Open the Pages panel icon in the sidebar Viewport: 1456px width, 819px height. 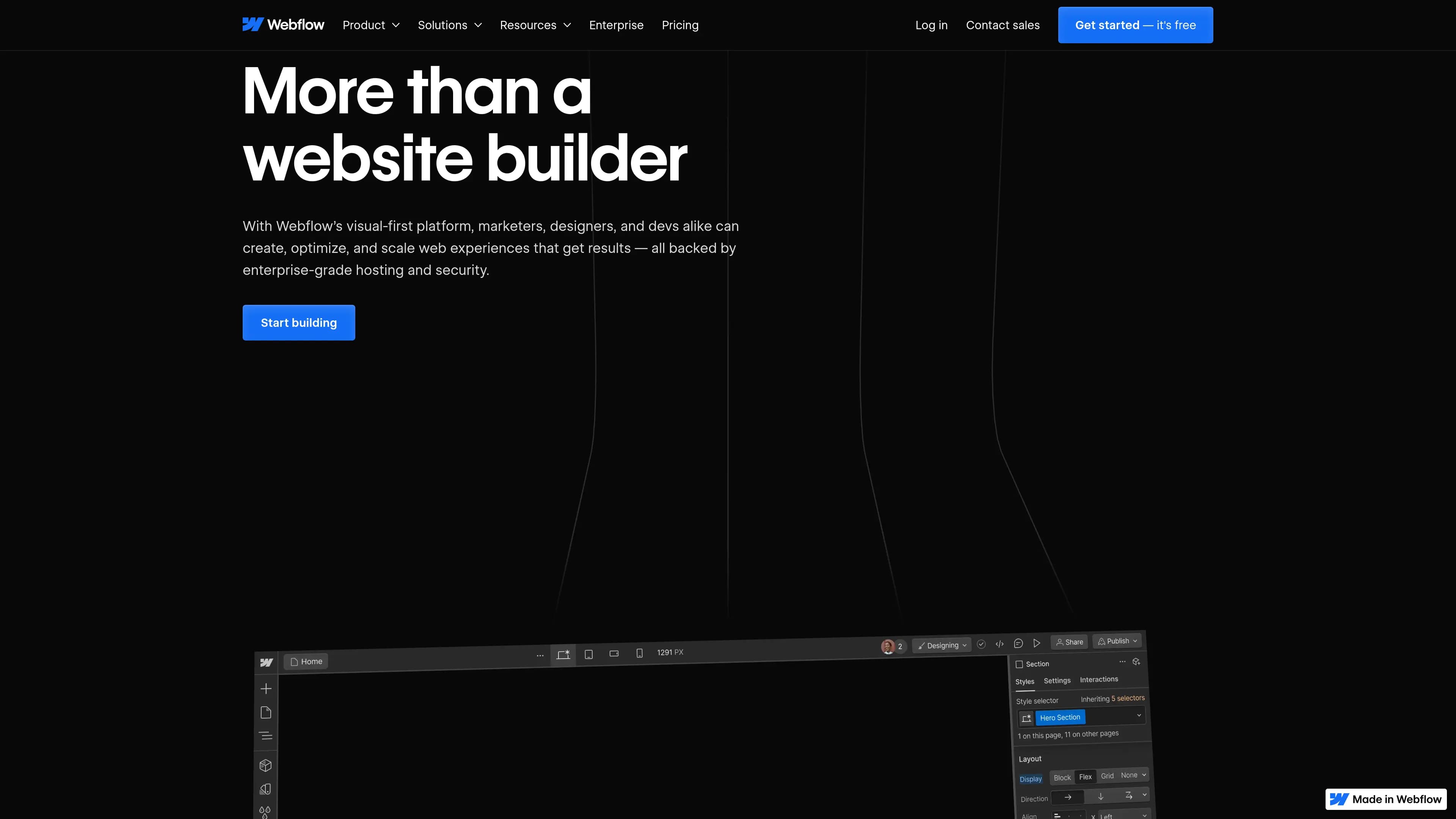266,713
